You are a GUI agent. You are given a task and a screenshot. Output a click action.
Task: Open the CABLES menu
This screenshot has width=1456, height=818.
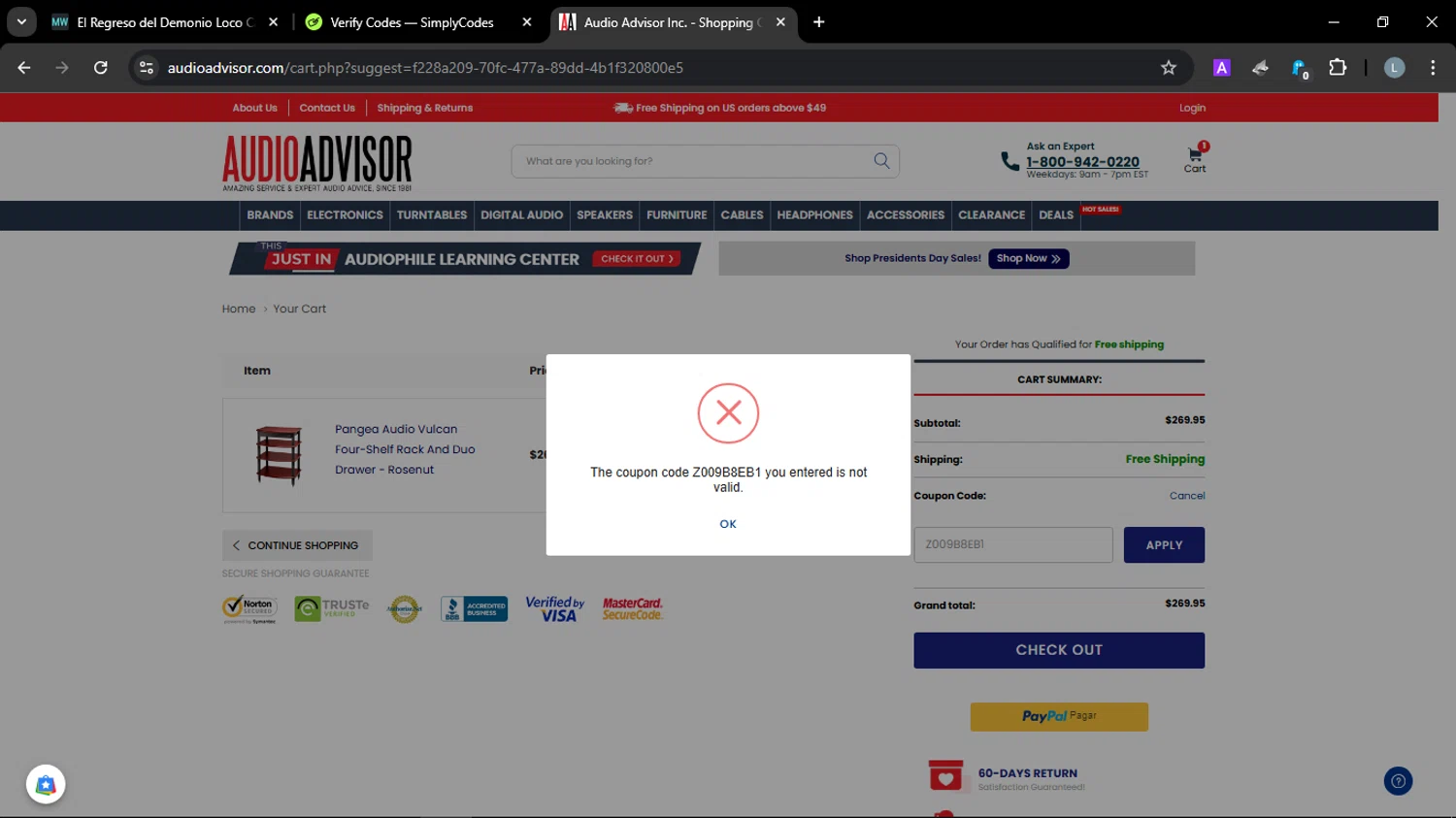point(742,215)
